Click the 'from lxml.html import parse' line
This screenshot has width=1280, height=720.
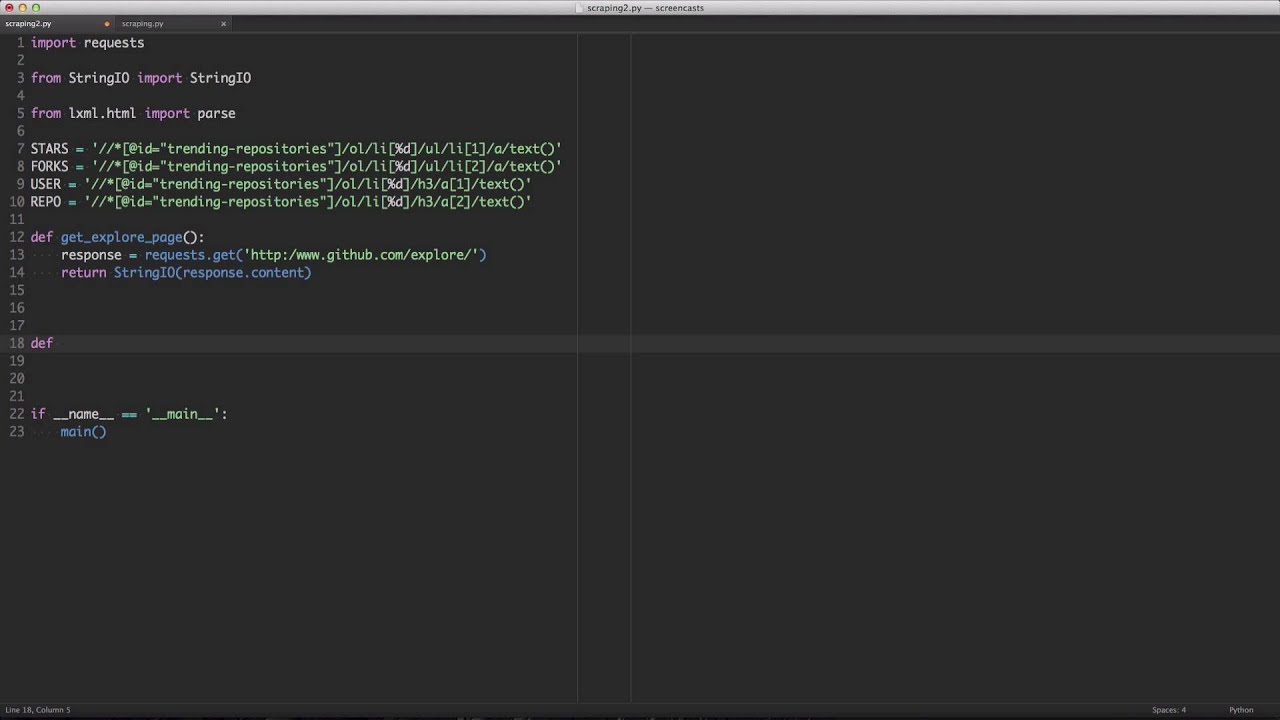[133, 114]
